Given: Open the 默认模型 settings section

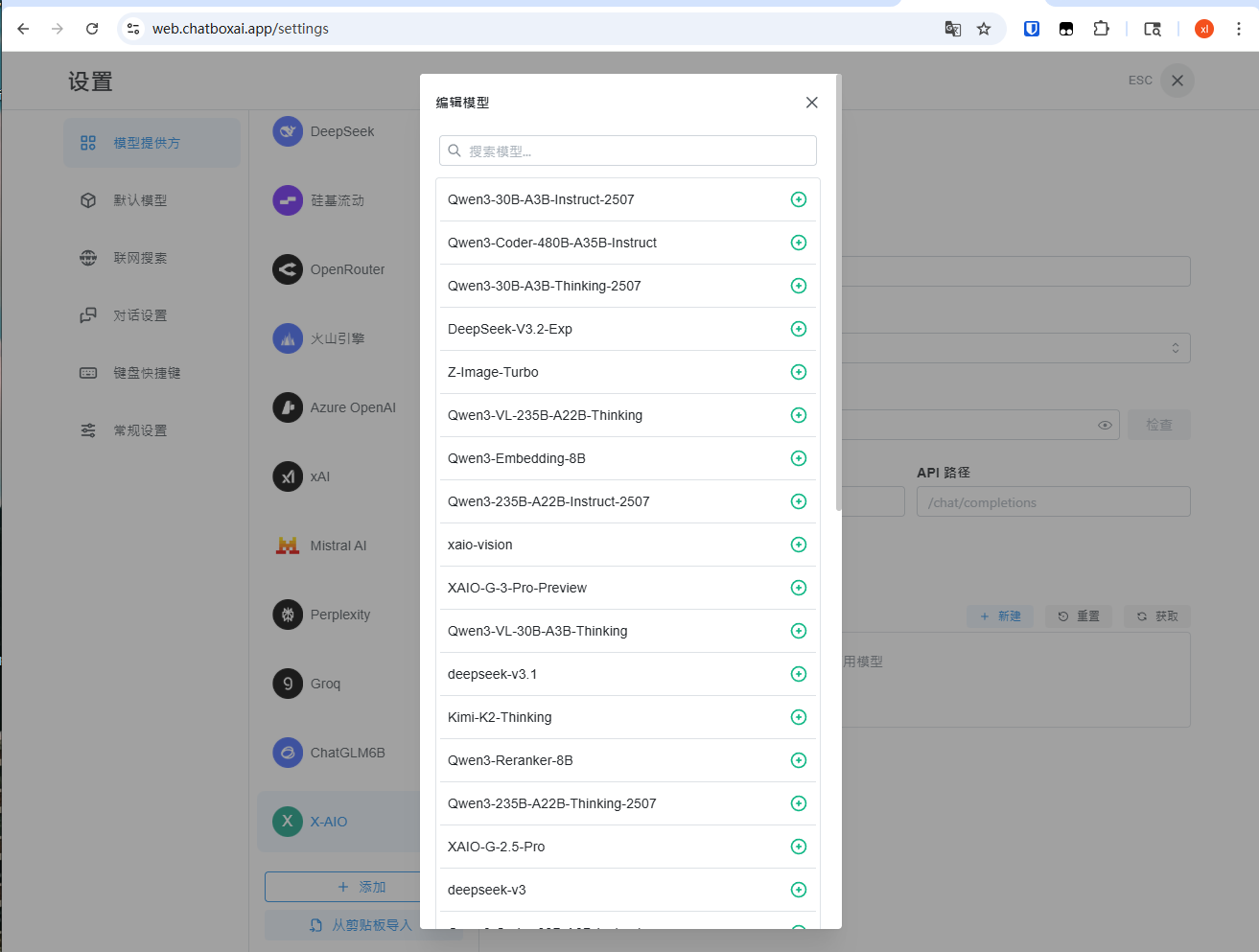Looking at the screenshot, I should (152, 200).
